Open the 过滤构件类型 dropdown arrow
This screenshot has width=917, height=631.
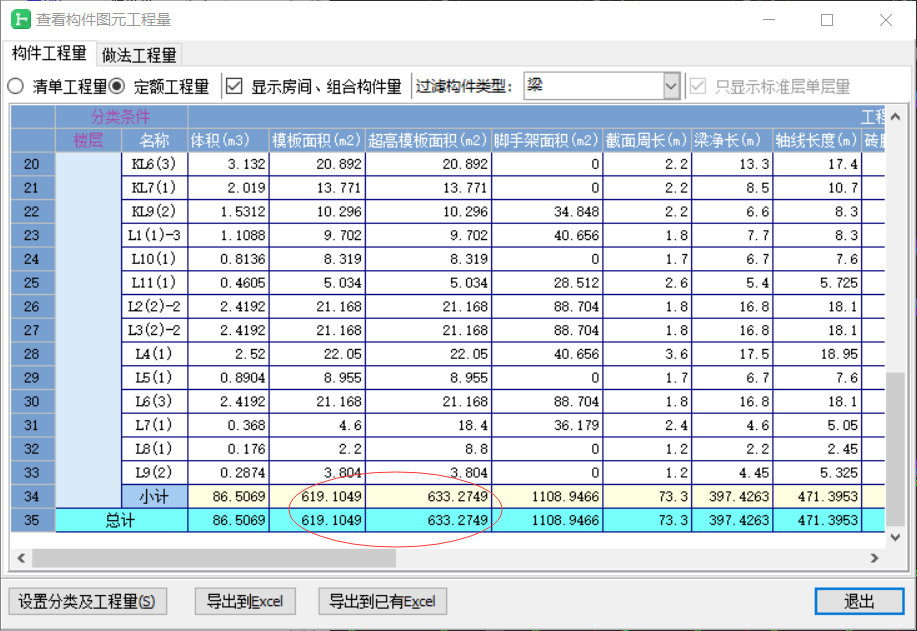tap(671, 86)
